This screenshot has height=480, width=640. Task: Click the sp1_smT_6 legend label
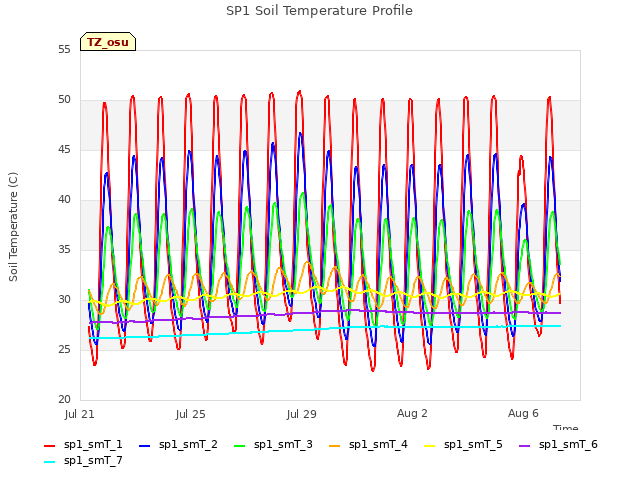tap(568, 445)
